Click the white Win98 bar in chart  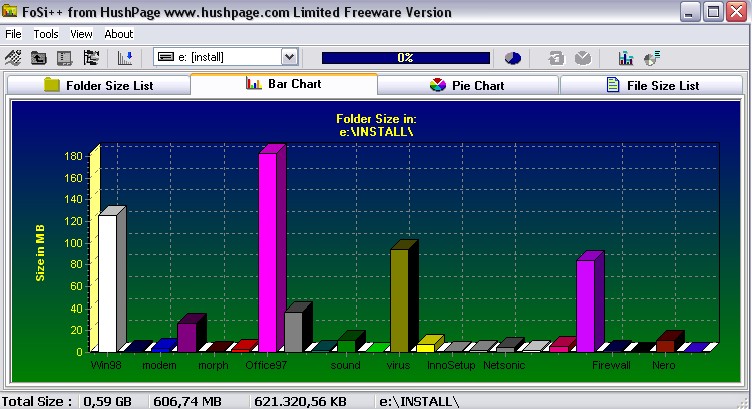(107, 283)
